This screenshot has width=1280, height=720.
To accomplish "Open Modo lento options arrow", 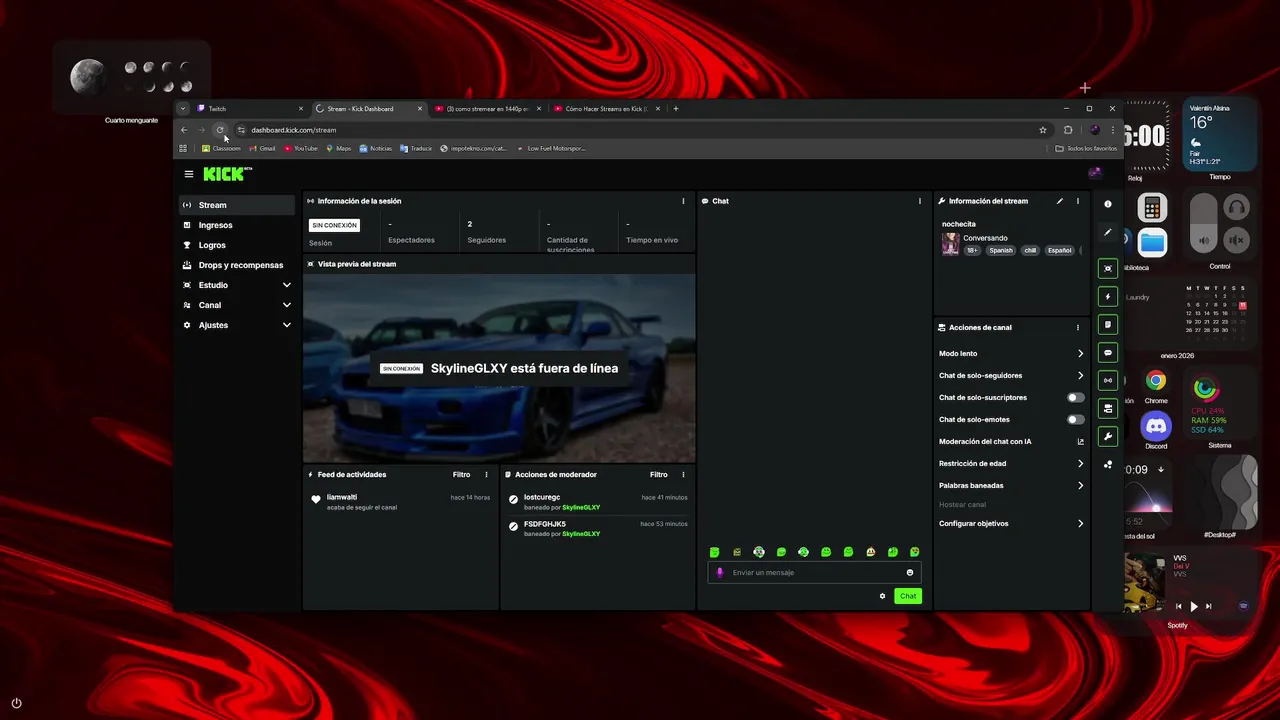I will [1080, 353].
